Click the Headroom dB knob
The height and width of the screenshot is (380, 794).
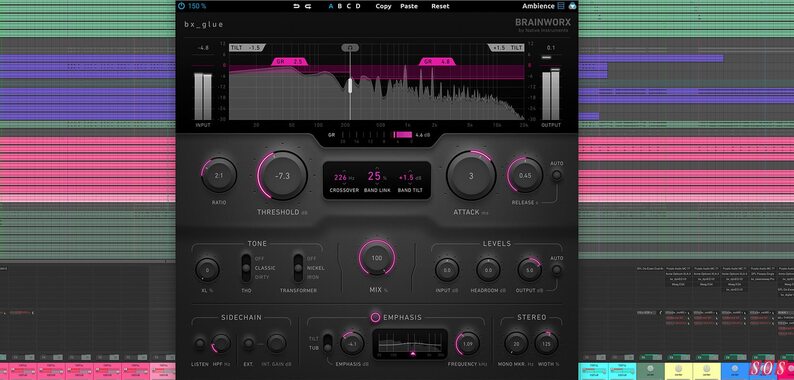click(488, 270)
